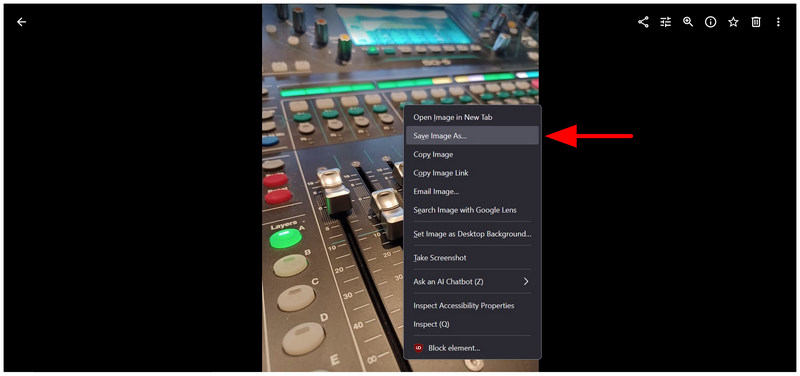Click the Zoom magnifier icon
Image resolution: width=800 pixels, height=376 pixels.
pyautogui.click(x=688, y=22)
